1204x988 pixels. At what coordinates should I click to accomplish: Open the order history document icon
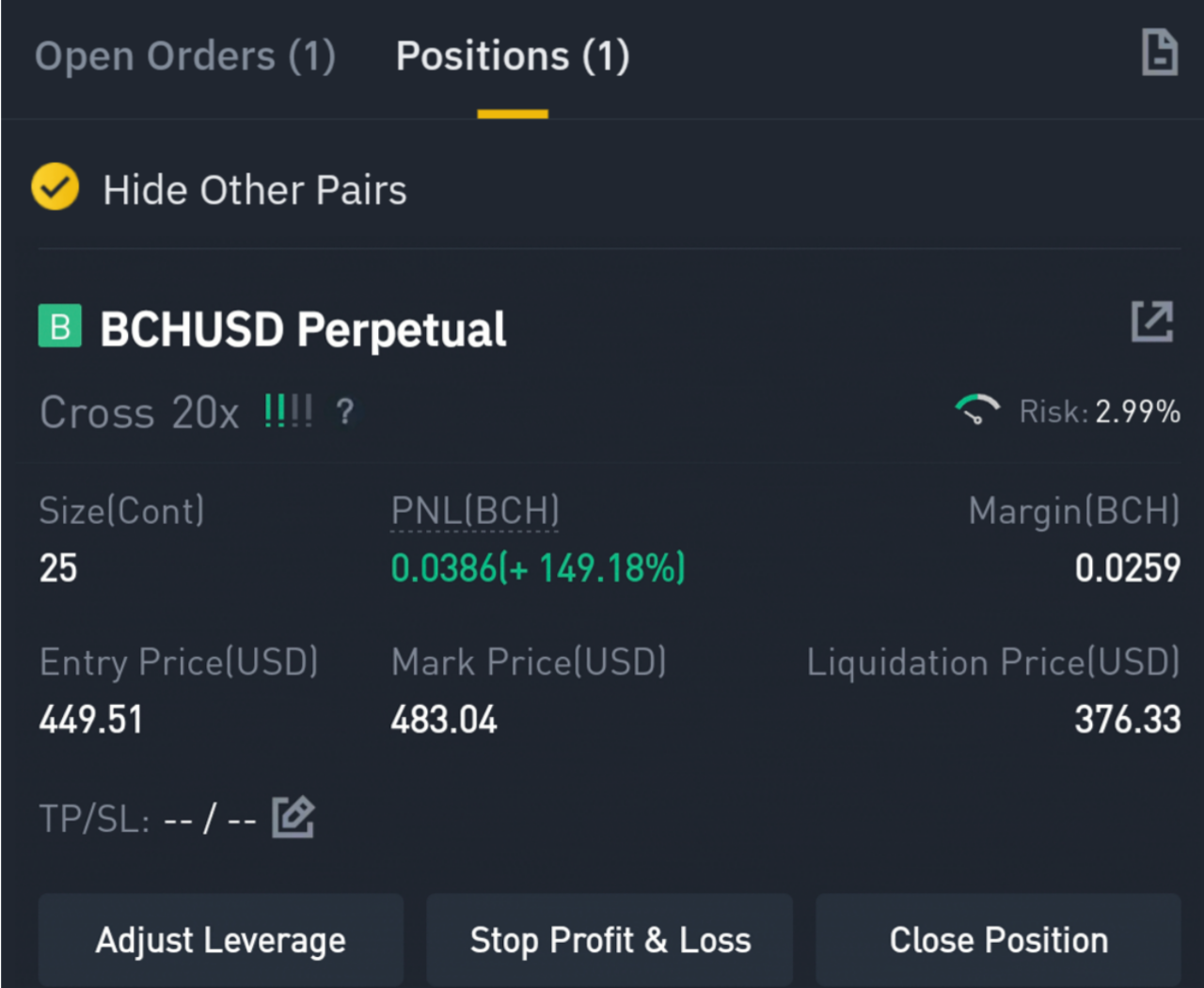coord(1159,52)
